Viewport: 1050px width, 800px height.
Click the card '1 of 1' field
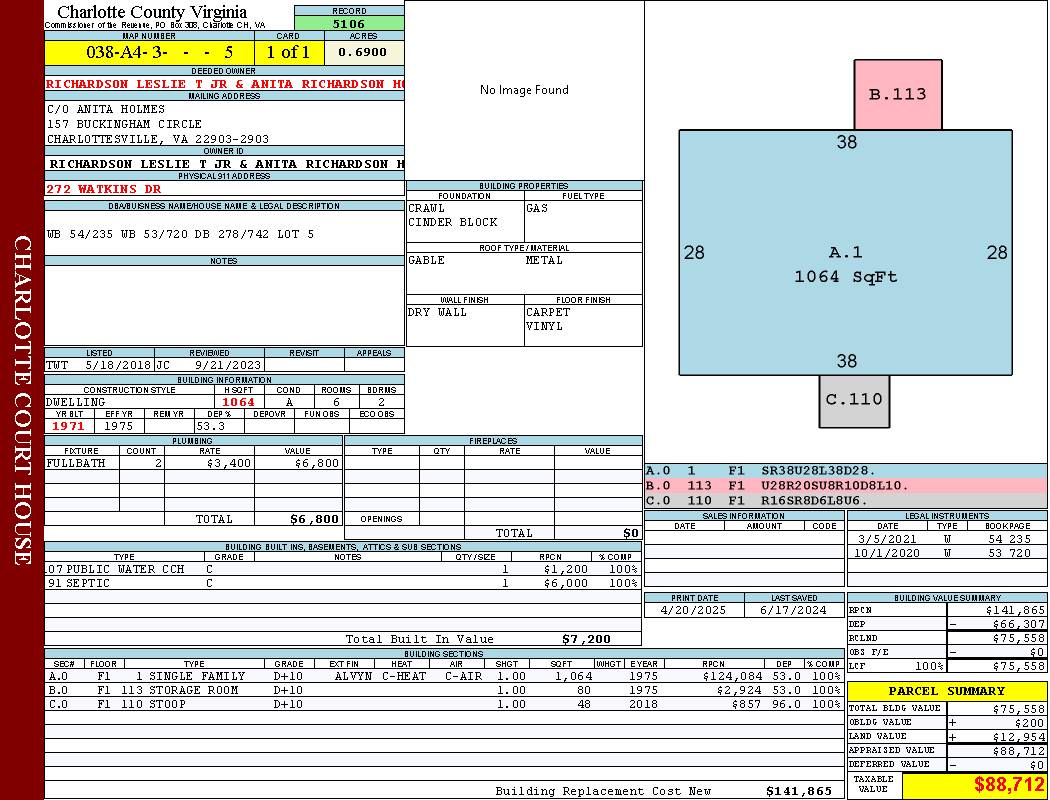click(288, 52)
